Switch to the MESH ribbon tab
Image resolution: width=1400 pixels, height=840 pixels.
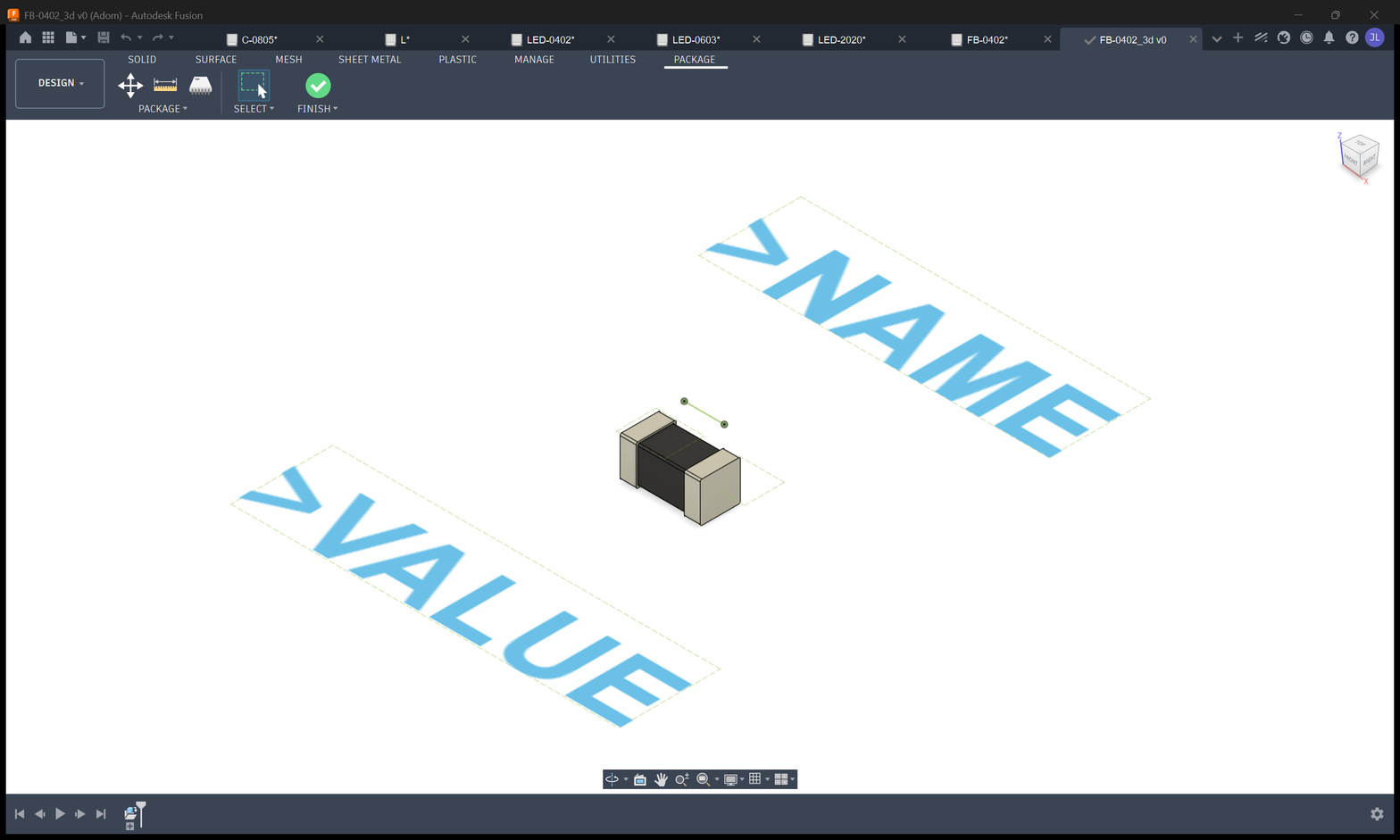(288, 60)
